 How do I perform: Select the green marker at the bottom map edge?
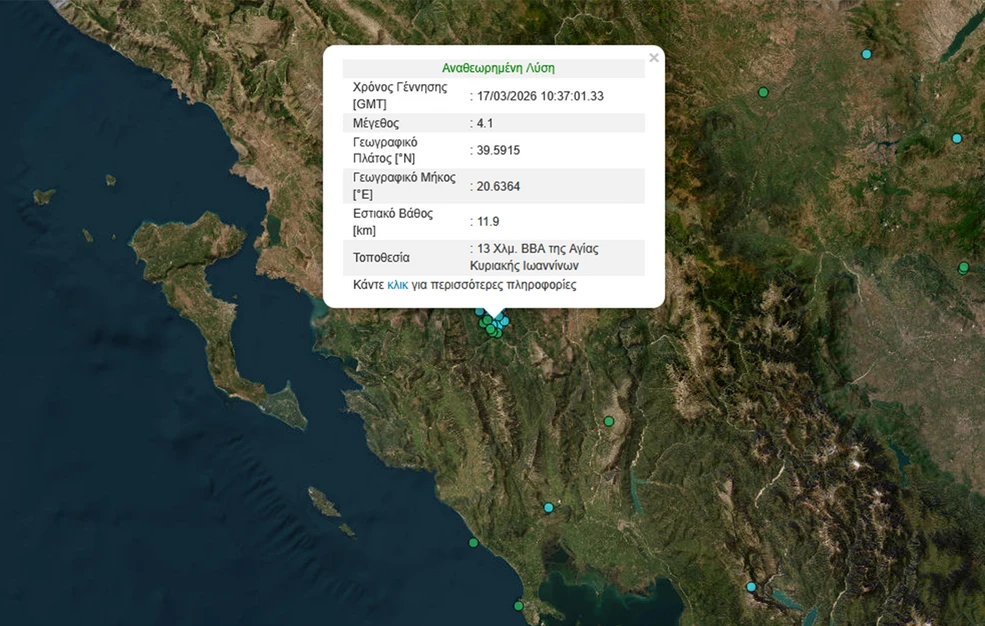tap(518, 605)
